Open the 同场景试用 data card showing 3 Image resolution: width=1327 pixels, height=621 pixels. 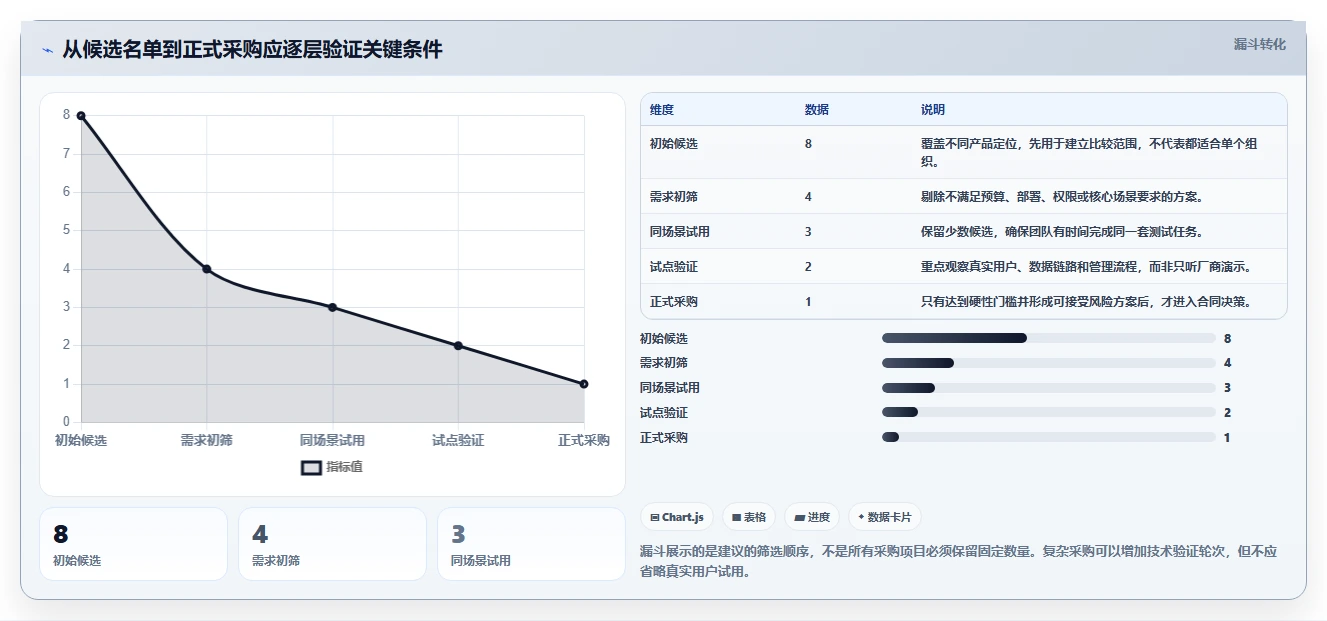pyautogui.click(x=531, y=544)
